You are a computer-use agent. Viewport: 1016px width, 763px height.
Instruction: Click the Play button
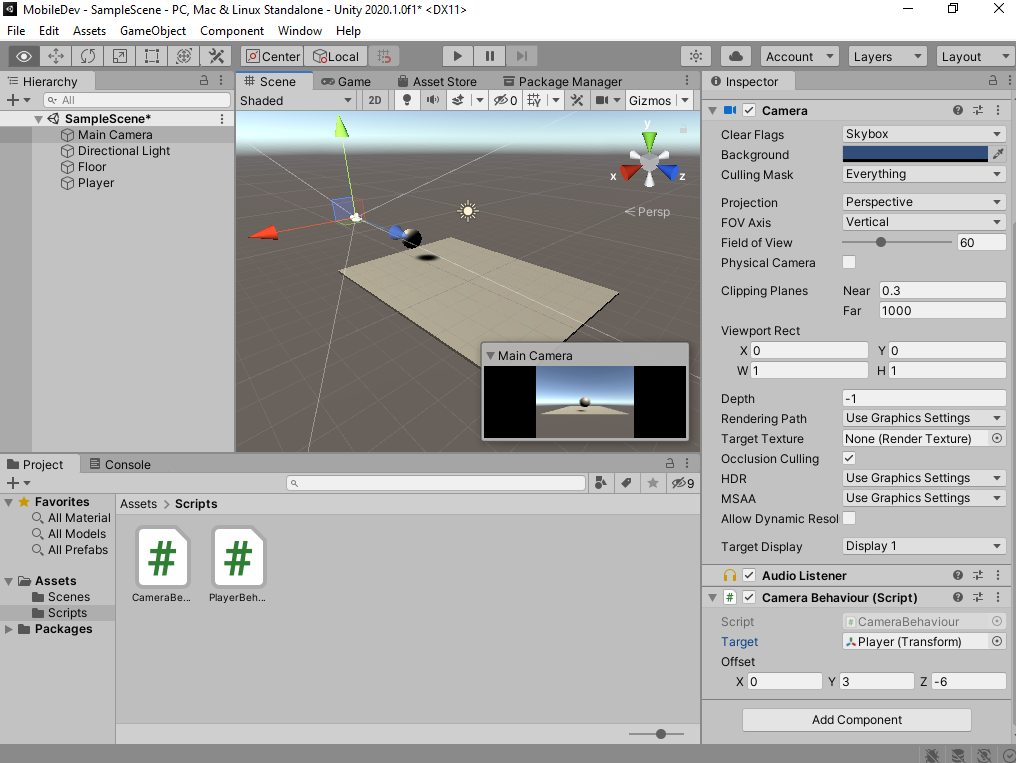click(x=456, y=55)
